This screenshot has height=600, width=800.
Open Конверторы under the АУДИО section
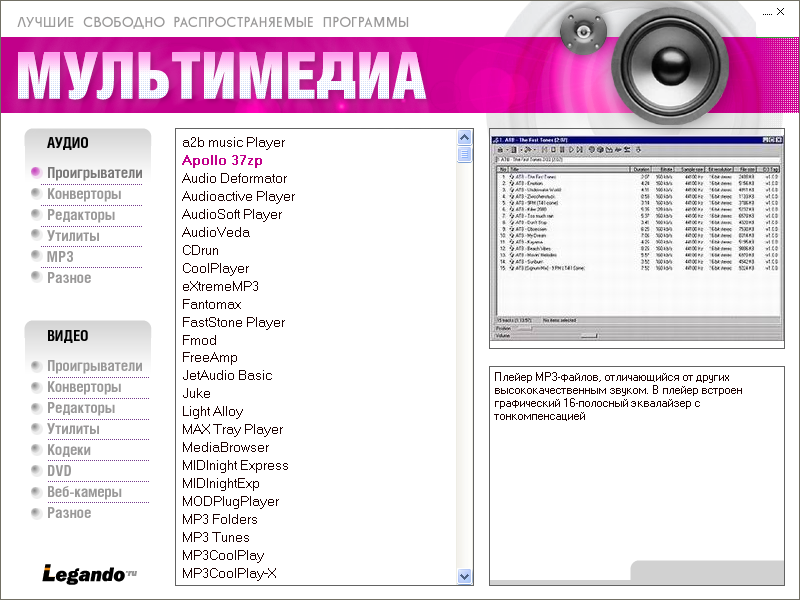tap(84, 194)
